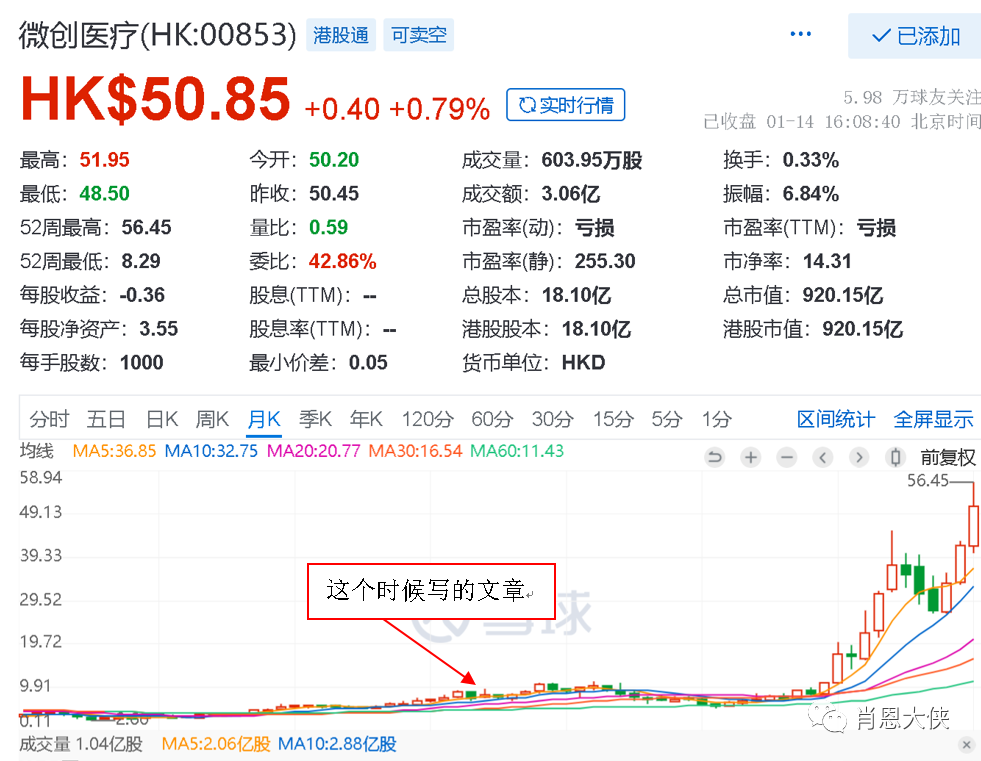Click the 港股通 tag
Image resolution: width=981 pixels, height=761 pixels.
tap(341, 35)
